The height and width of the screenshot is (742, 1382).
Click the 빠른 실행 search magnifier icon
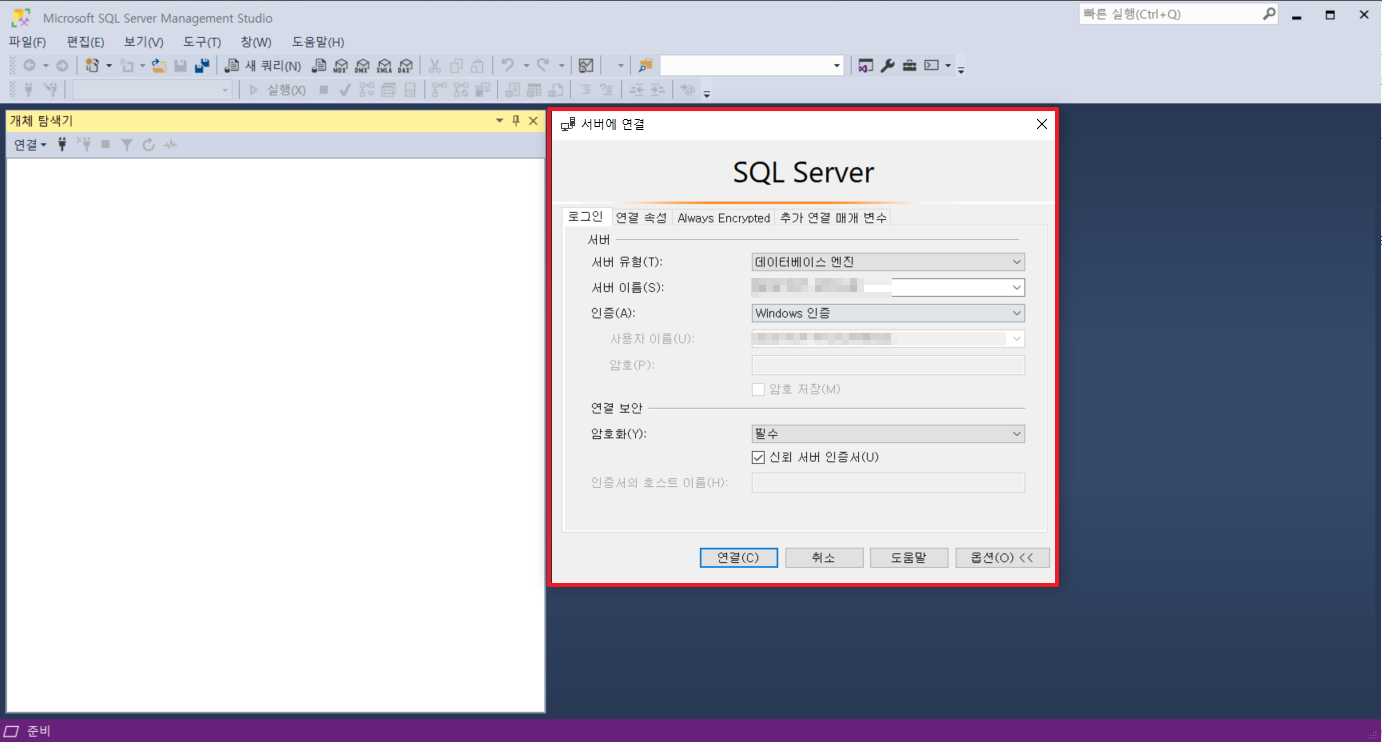(x=1268, y=14)
